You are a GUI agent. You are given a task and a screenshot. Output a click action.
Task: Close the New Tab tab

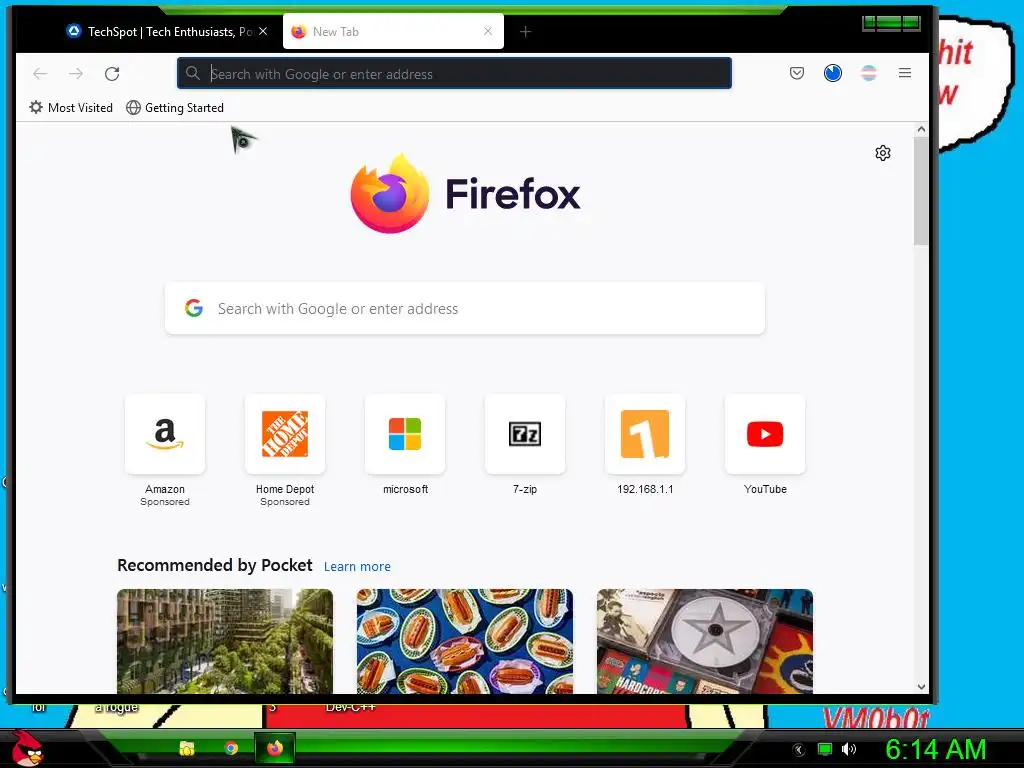[x=488, y=31]
